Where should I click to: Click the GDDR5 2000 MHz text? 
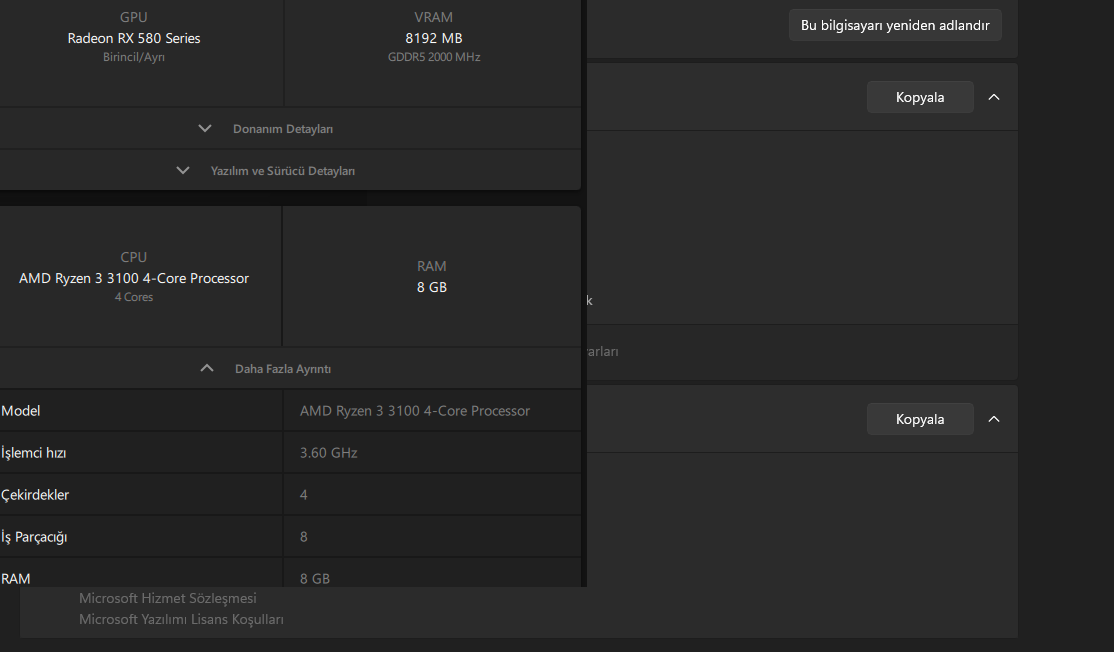click(x=433, y=57)
